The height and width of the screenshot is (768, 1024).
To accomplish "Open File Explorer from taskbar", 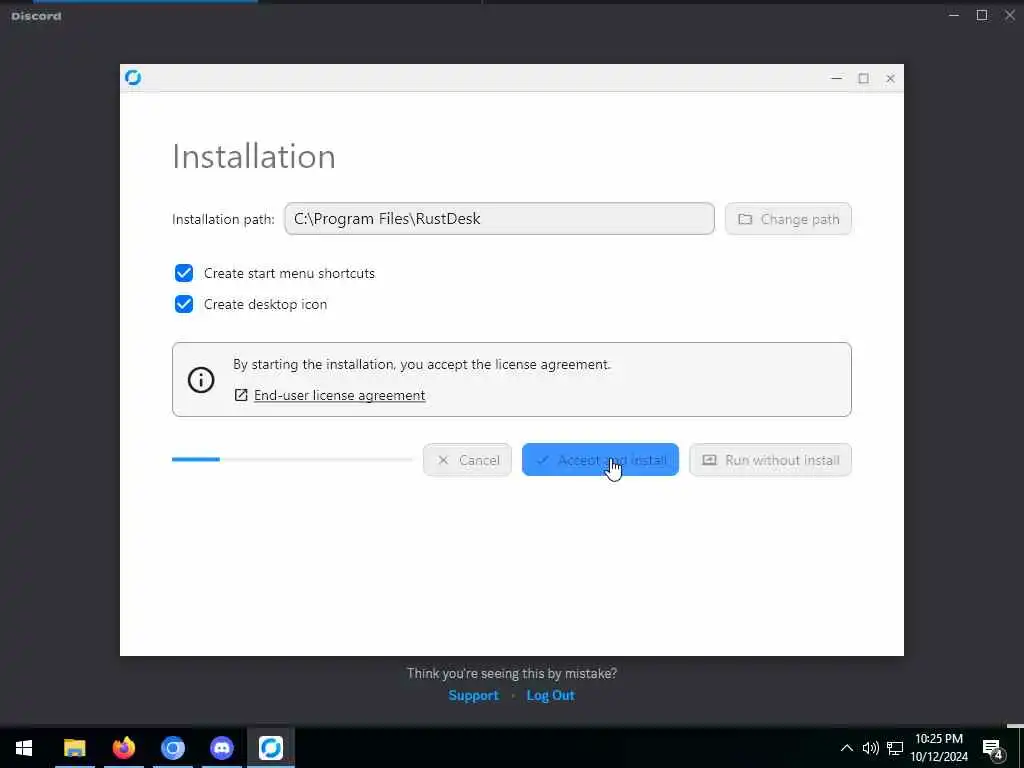I will (x=74, y=748).
